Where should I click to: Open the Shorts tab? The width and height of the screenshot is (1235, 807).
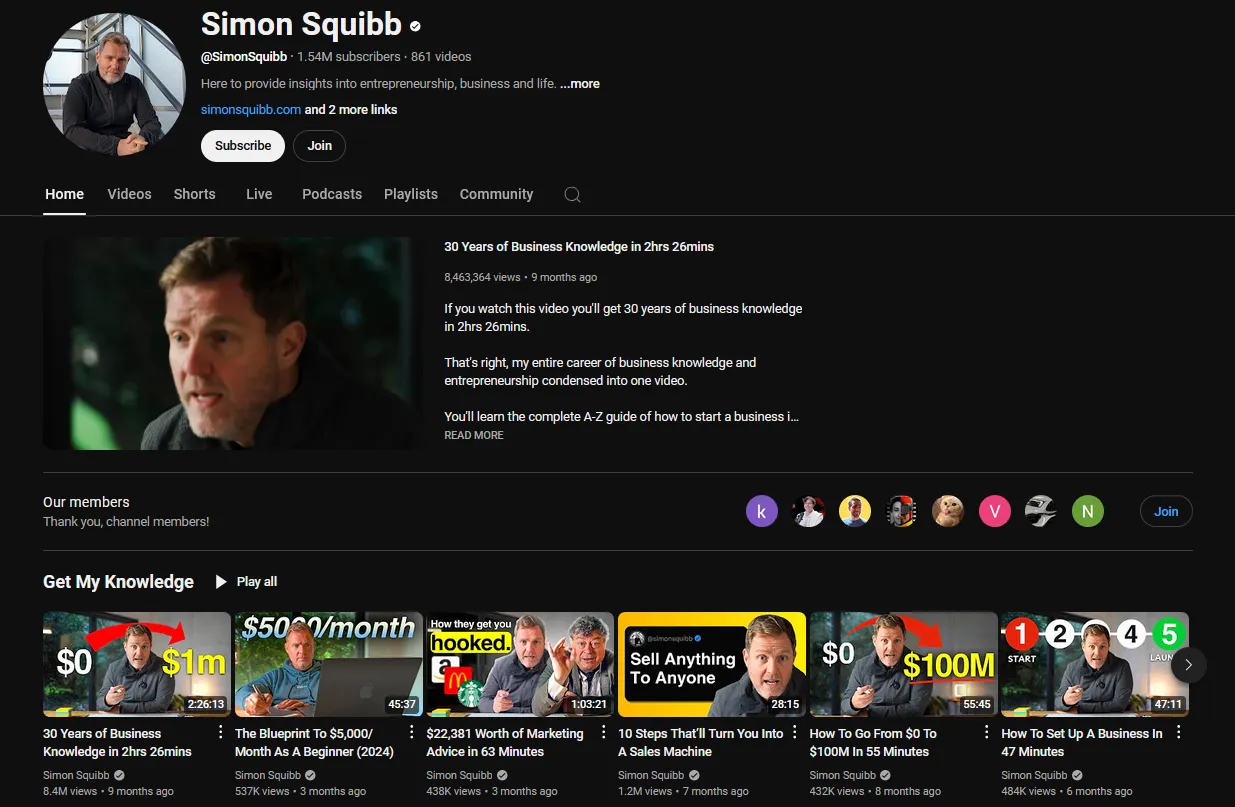194,194
